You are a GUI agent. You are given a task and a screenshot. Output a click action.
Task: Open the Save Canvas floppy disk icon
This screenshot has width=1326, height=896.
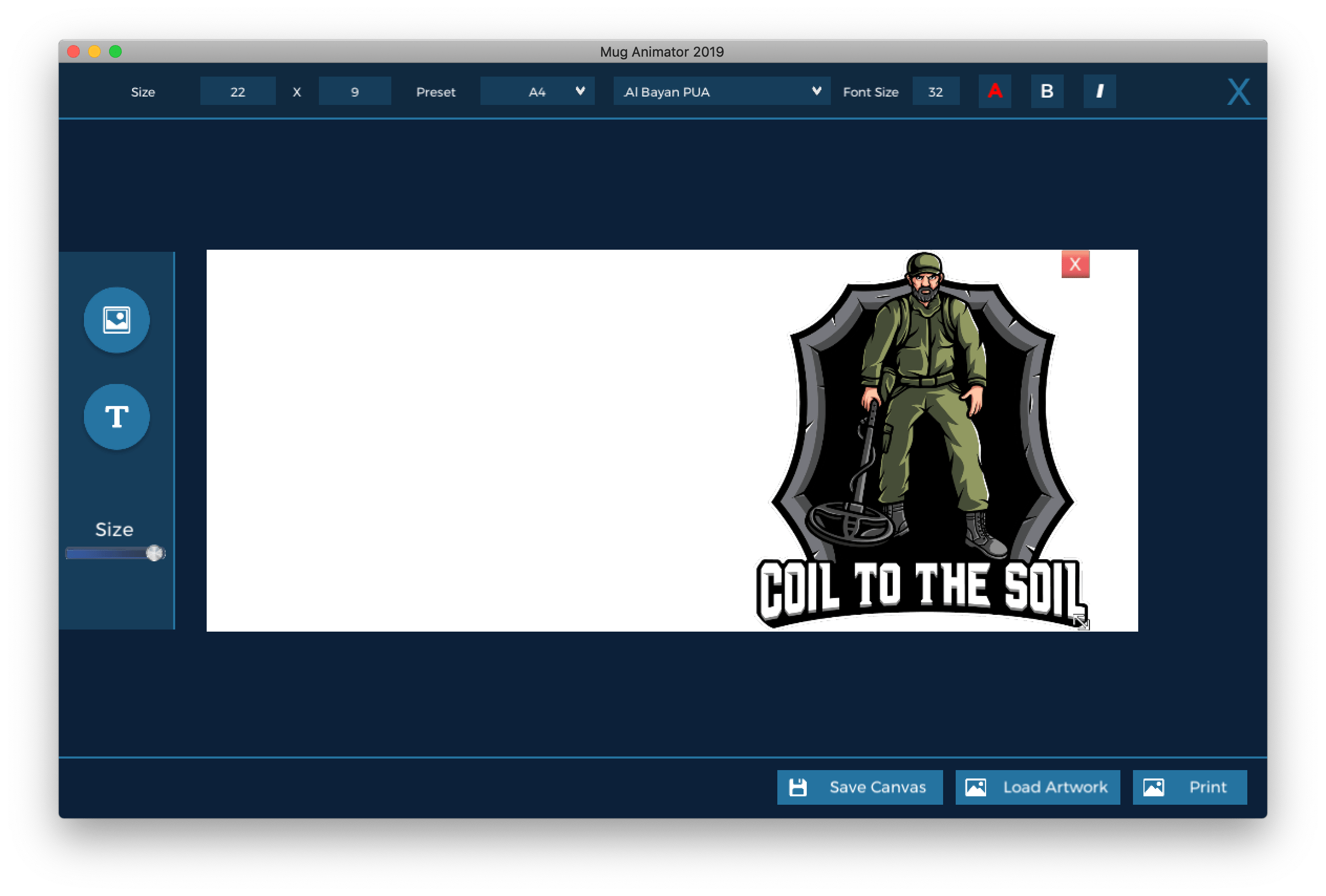pyautogui.click(x=799, y=786)
